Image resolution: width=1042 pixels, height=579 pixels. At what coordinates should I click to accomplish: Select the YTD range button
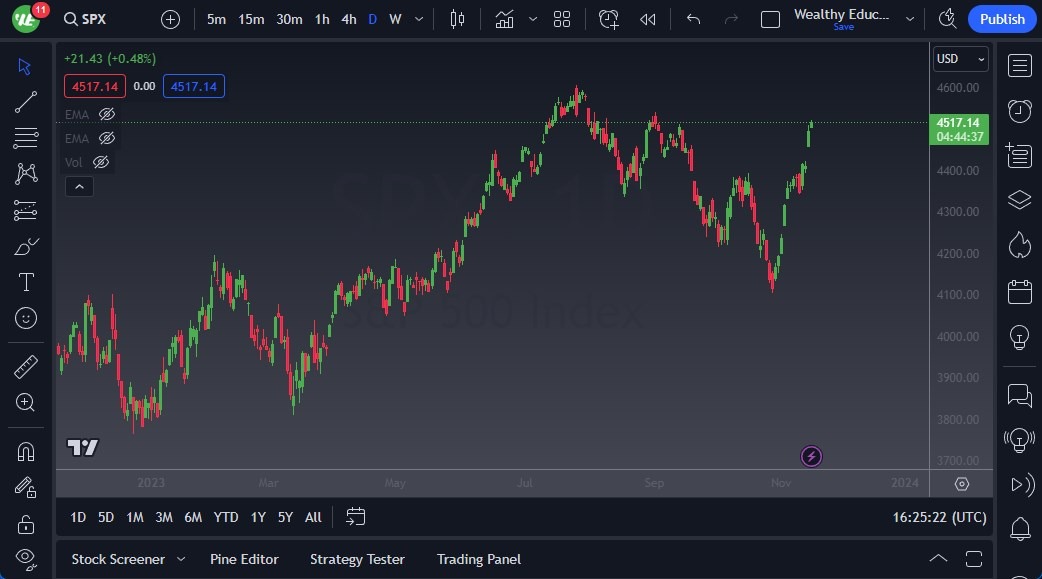pos(225,517)
